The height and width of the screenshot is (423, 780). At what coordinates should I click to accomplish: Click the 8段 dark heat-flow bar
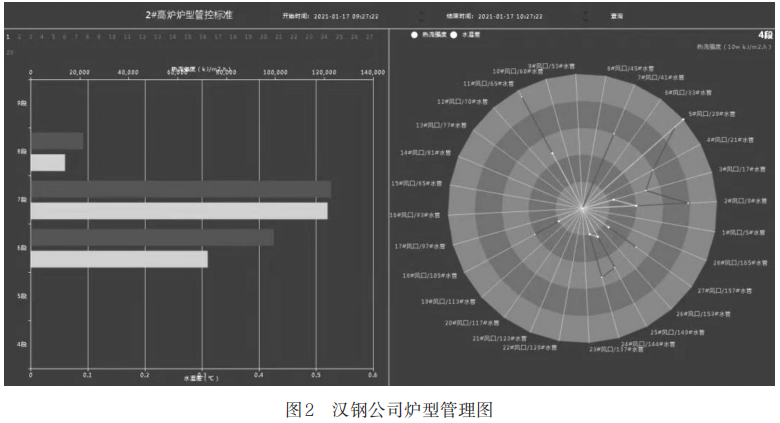[x=57, y=141]
